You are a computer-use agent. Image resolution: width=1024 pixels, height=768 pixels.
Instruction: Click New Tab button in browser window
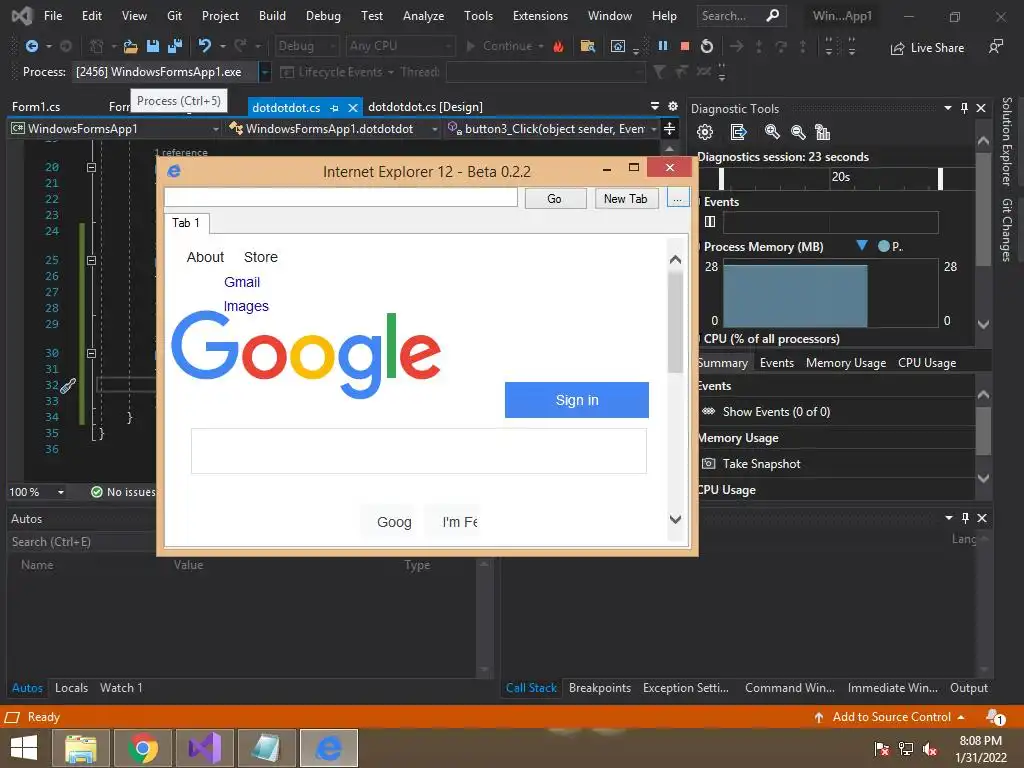(626, 199)
